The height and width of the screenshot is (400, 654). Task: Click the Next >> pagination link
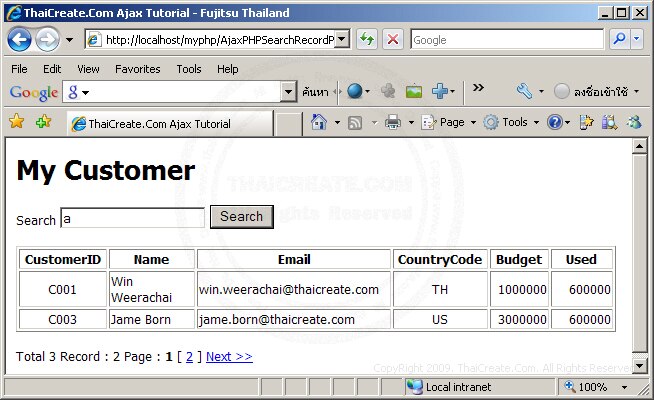(x=229, y=357)
